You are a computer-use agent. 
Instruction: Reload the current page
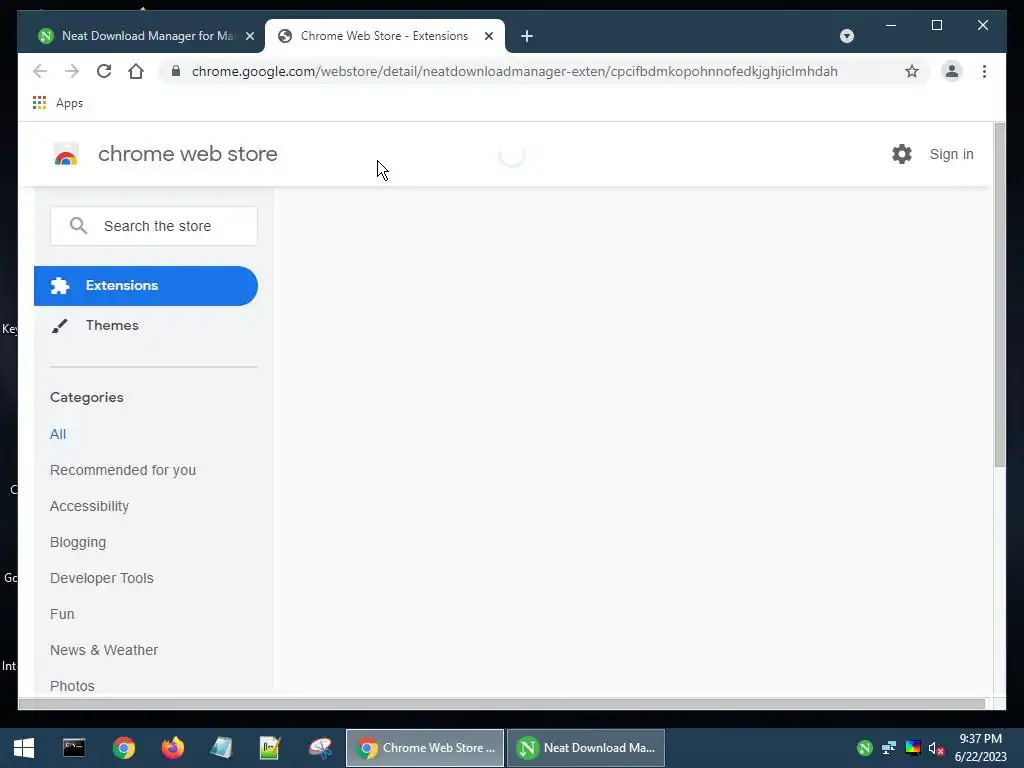point(104,71)
